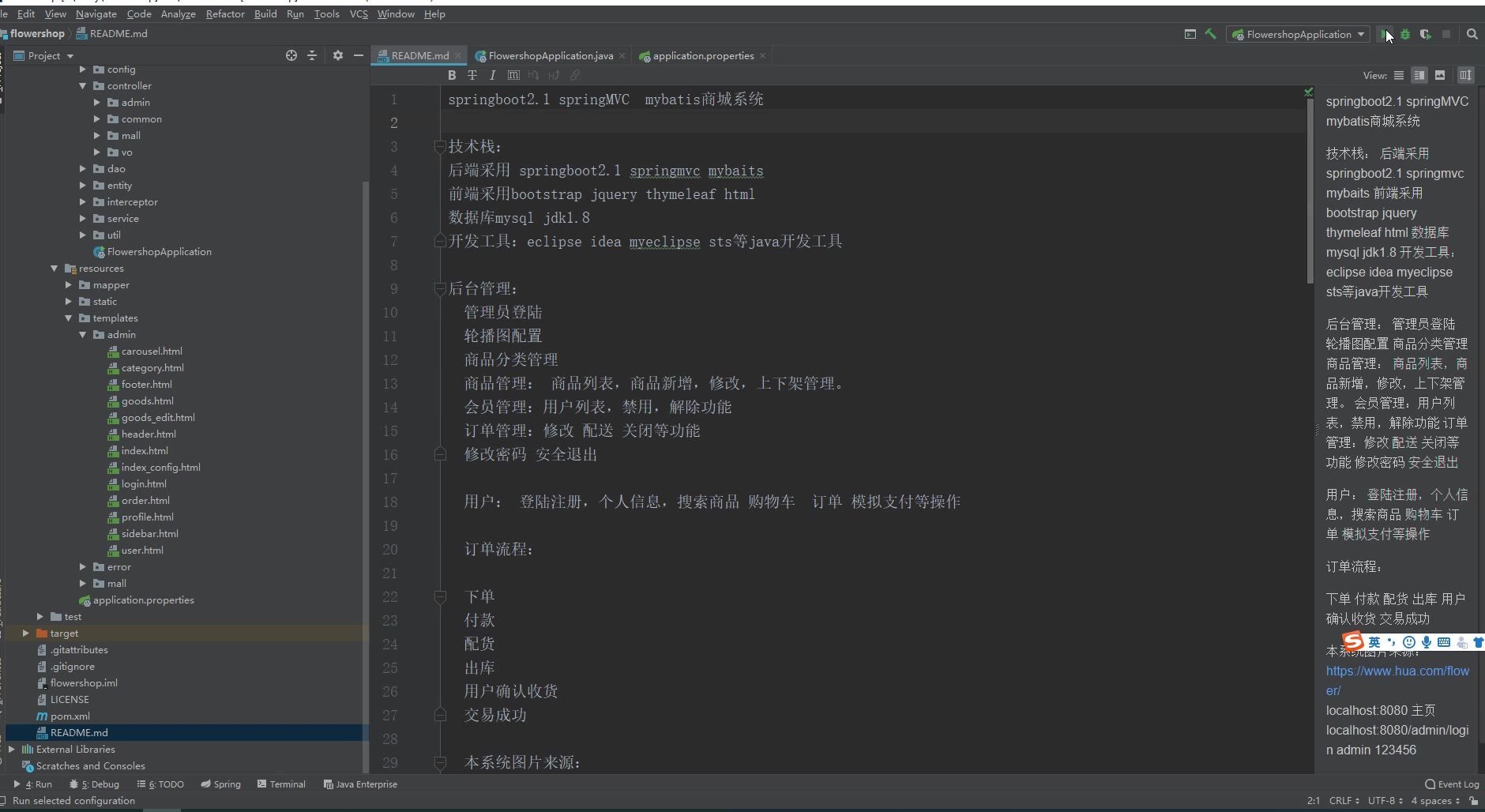The image size is (1485, 812).
Task: Collapse all nodes in Project panel
Action: tap(312, 55)
